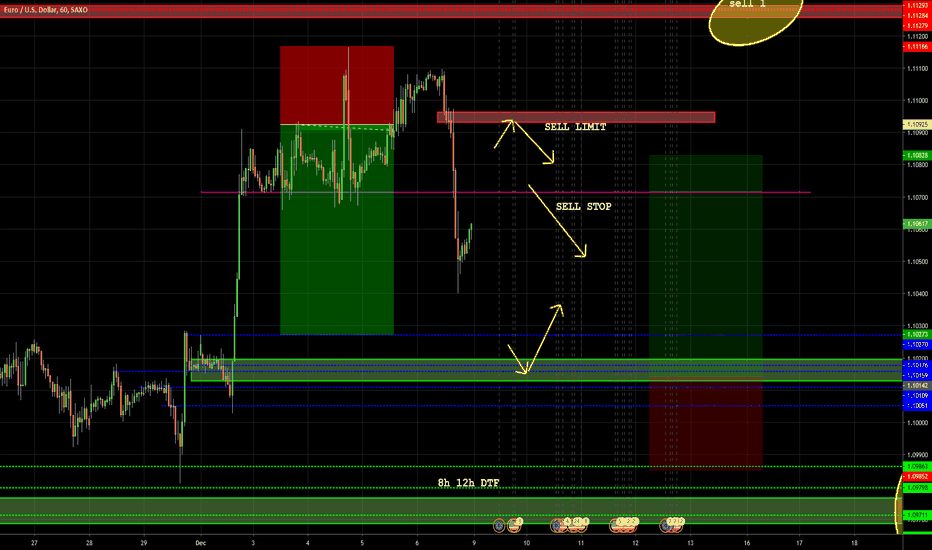Select the yellow arrow pointing up to SELL LIMIT

[x=502, y=133]
